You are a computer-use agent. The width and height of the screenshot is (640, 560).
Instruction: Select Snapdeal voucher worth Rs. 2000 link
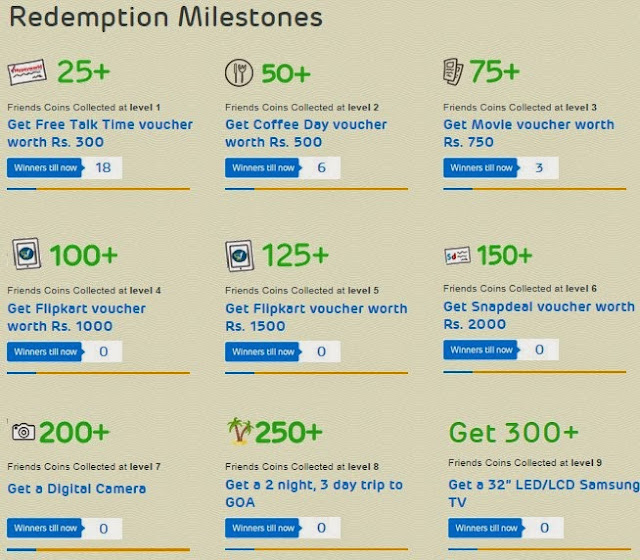pos(538,316)
